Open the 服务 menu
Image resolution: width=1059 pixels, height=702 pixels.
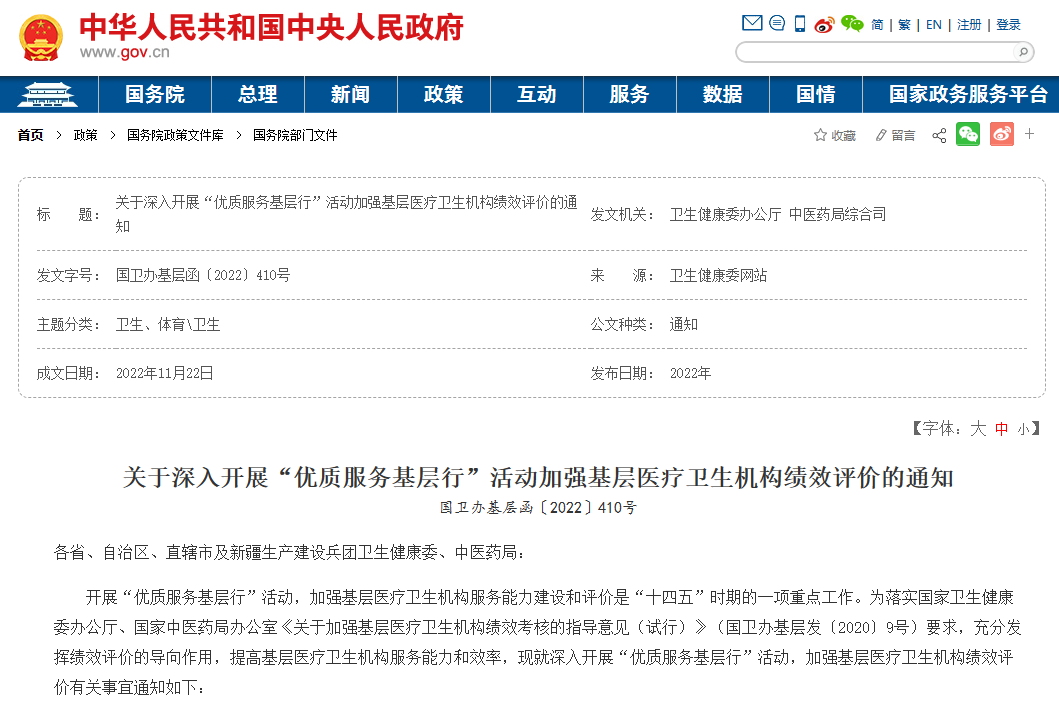pos(629,95)
